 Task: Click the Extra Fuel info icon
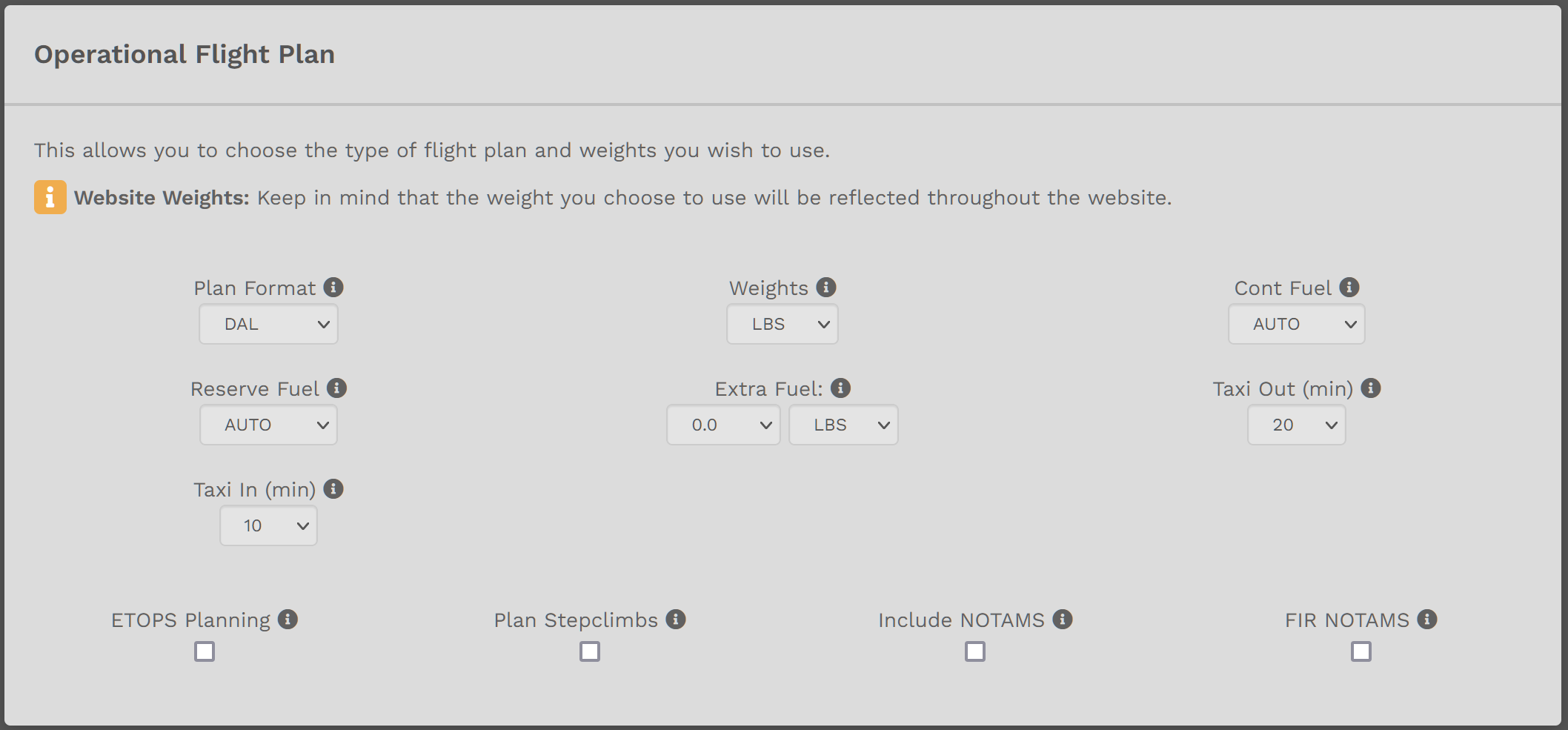tap(840, 388)
